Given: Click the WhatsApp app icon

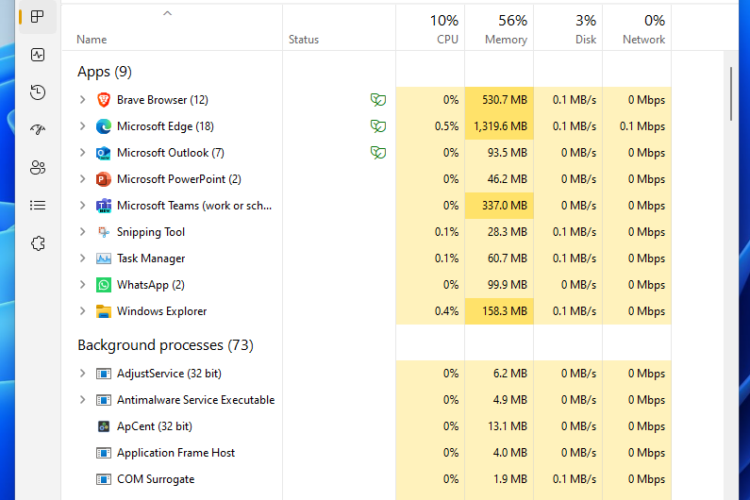Looking at the screenshot, I should [103, 285].
